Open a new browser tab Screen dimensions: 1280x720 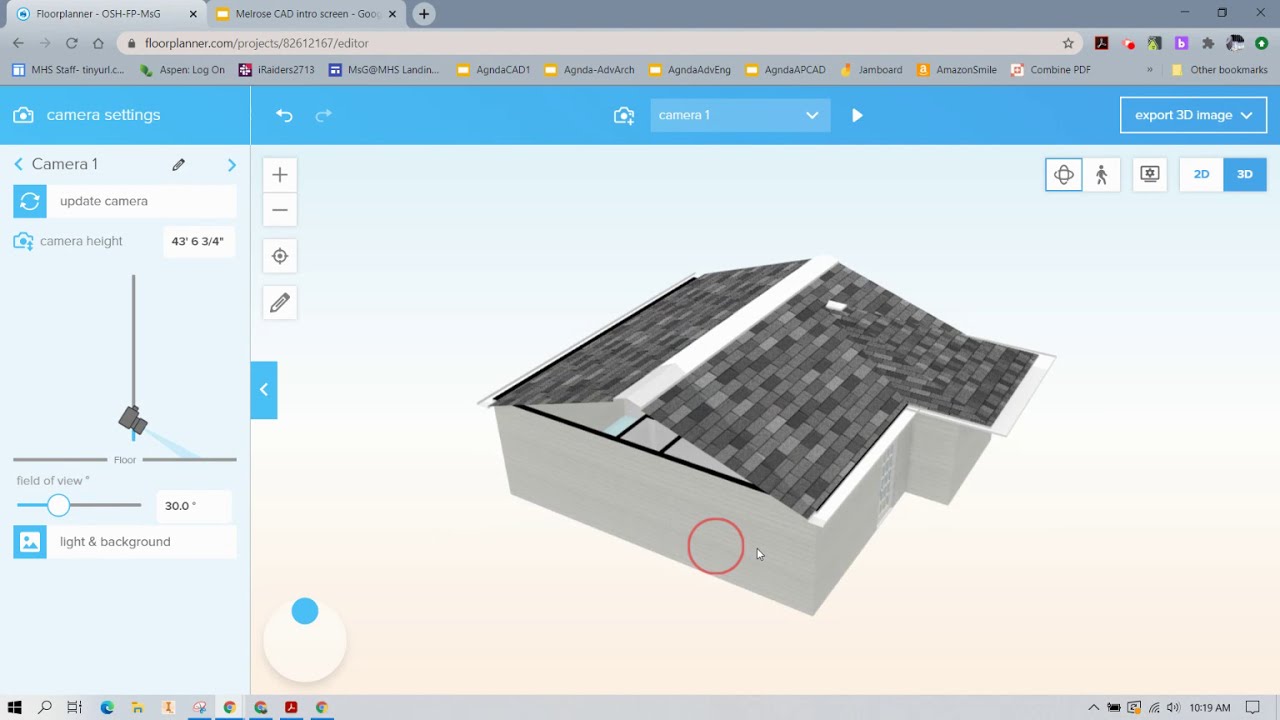pyautogui.click(x=424, y=14)
